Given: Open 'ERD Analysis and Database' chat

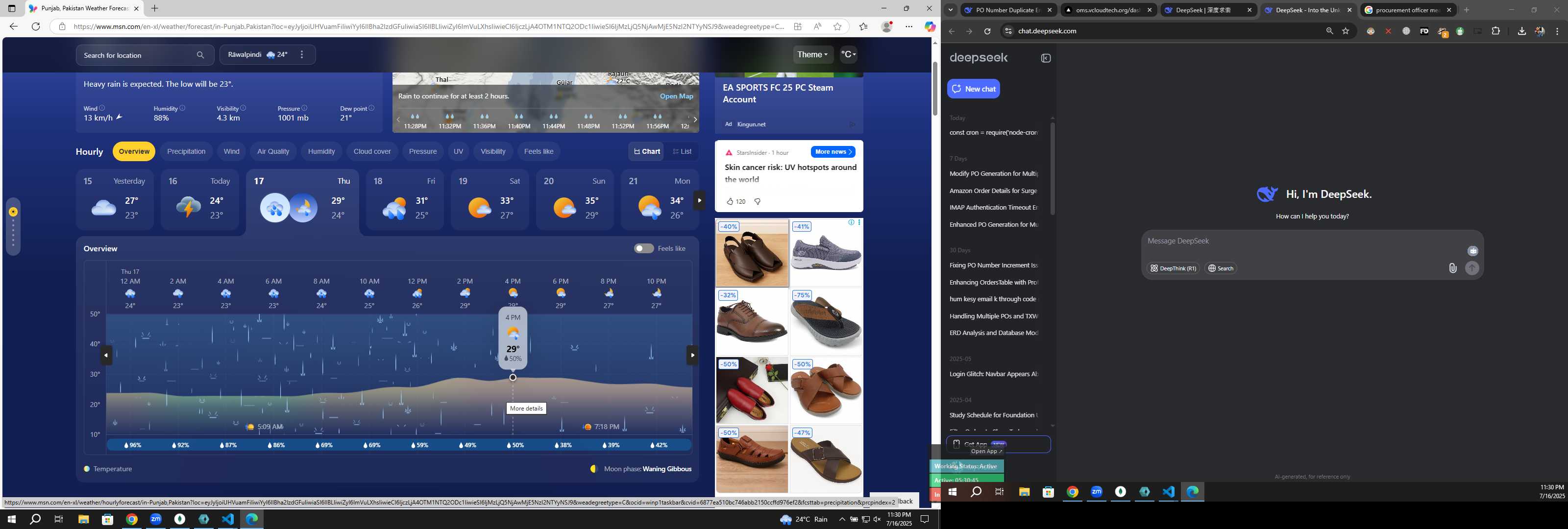Looking at the screenshot, I should [x=993, y=333].
